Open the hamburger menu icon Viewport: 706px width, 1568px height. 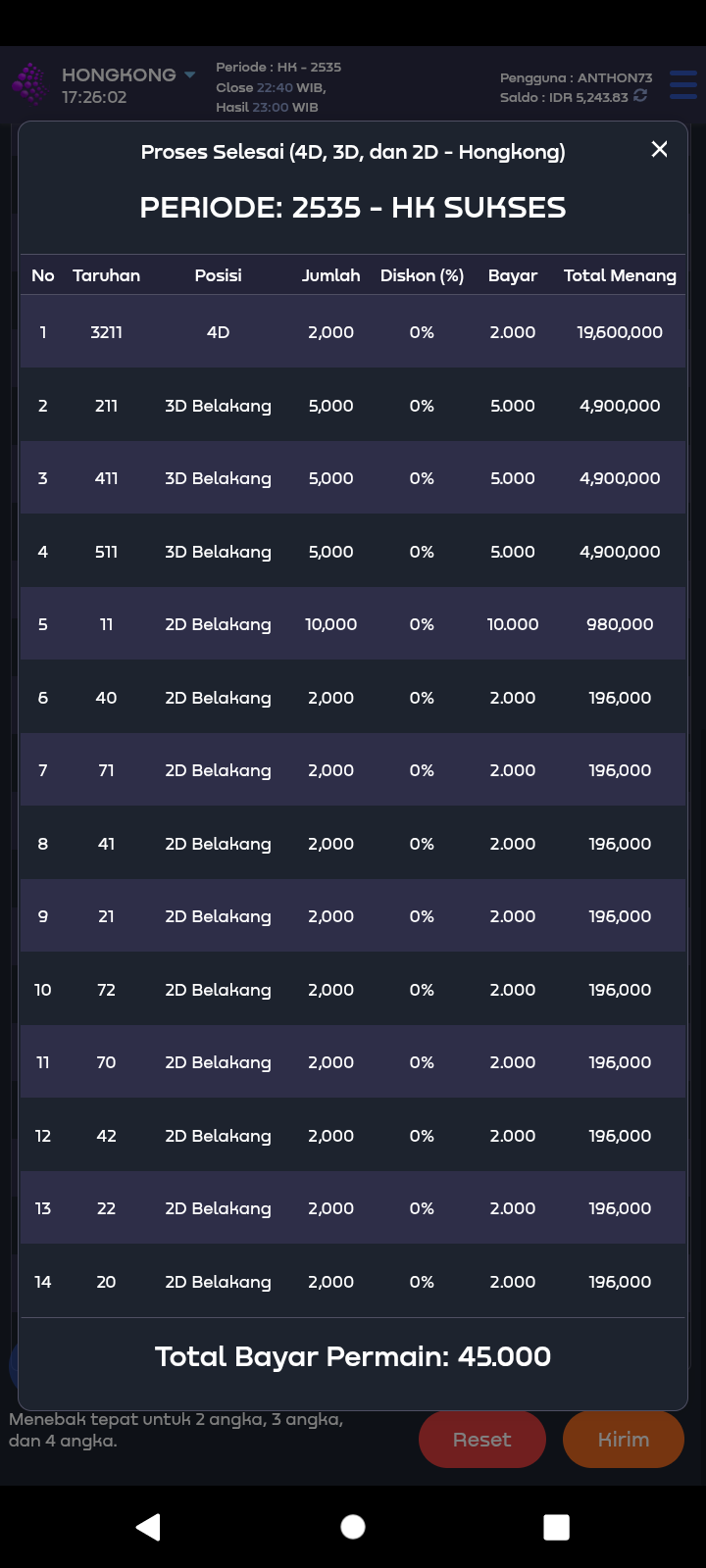682,85
